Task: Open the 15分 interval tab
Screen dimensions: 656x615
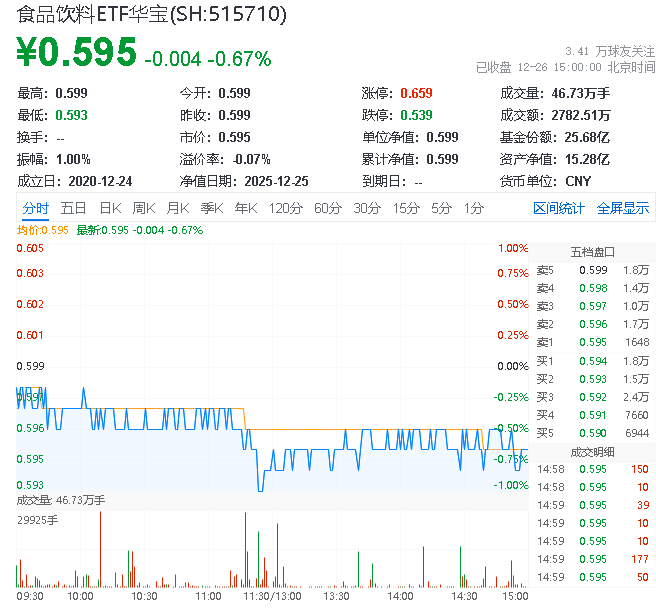Action: tap(406, 208)
